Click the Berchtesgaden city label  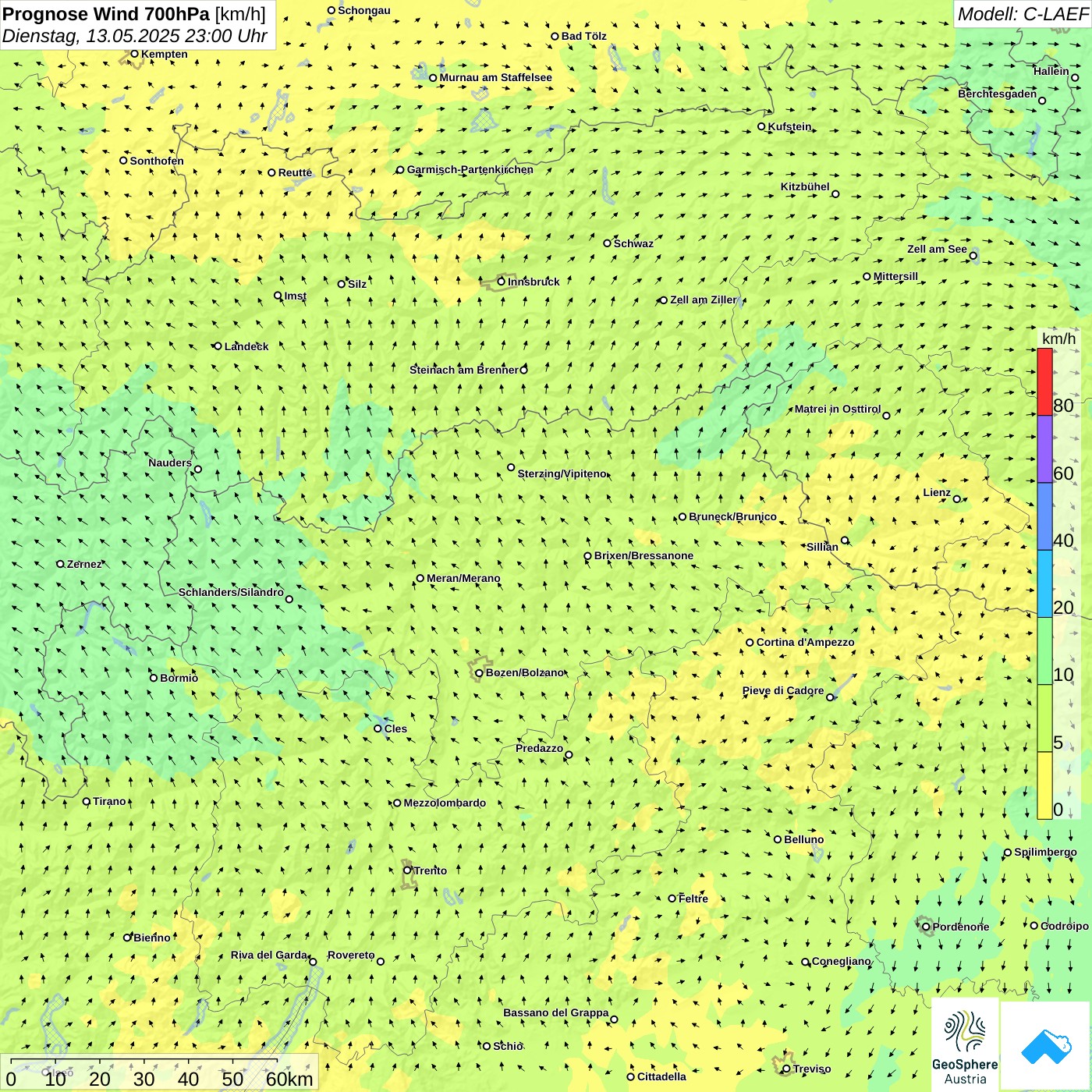tap(998, 94)
